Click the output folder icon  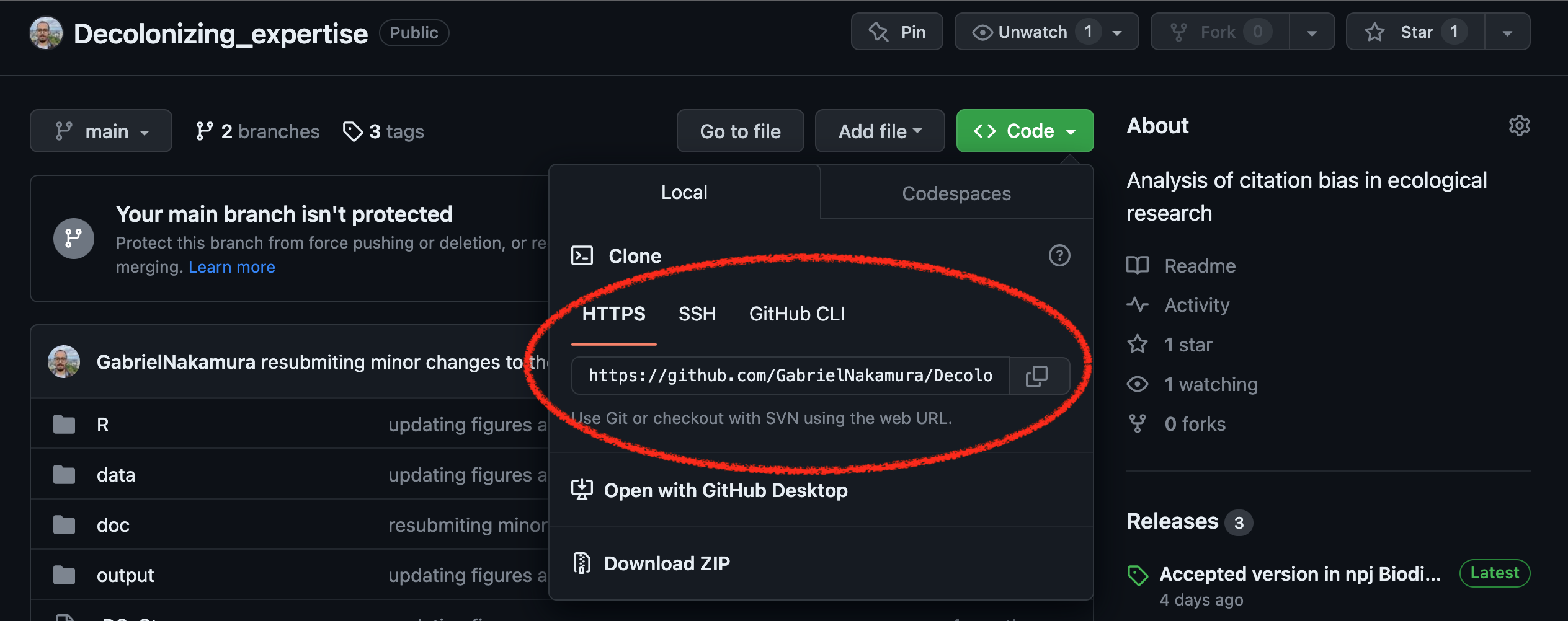[64, 575]
